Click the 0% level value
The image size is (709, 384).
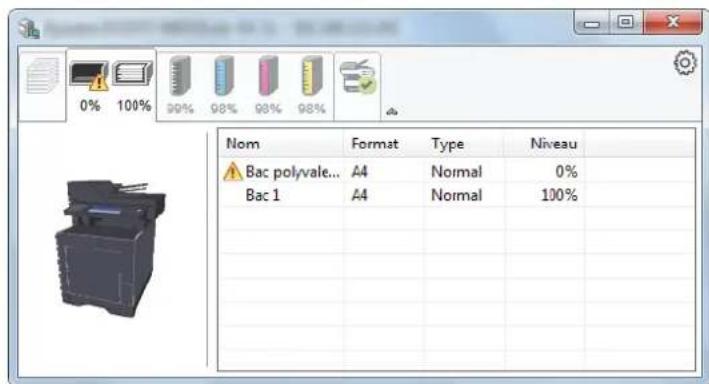point(566,171)
